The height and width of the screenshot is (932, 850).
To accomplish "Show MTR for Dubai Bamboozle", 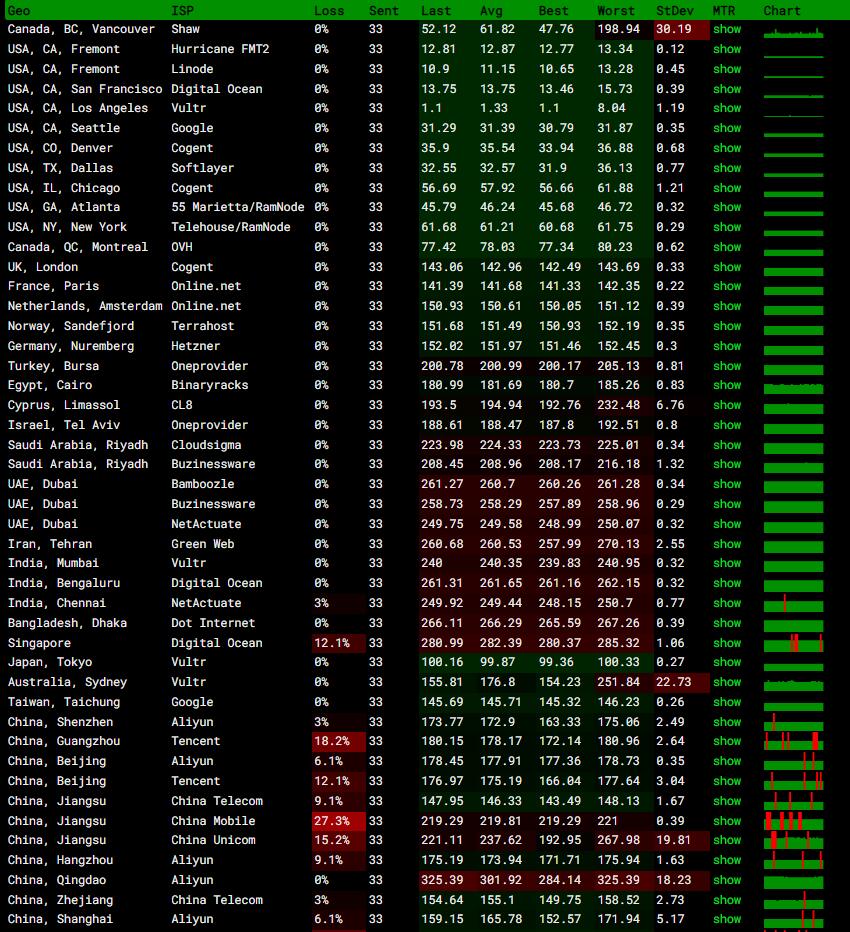I will [x=727, y=484].
